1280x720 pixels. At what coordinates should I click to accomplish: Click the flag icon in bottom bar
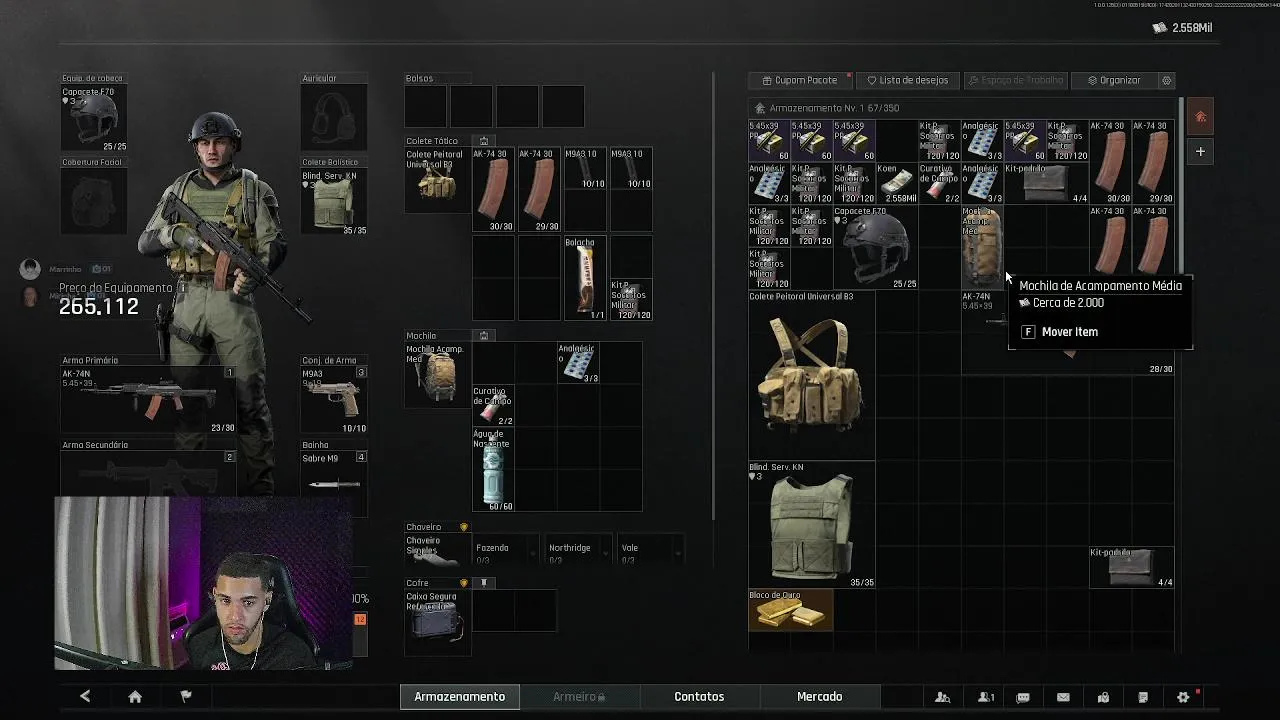[x=186, y=697]
